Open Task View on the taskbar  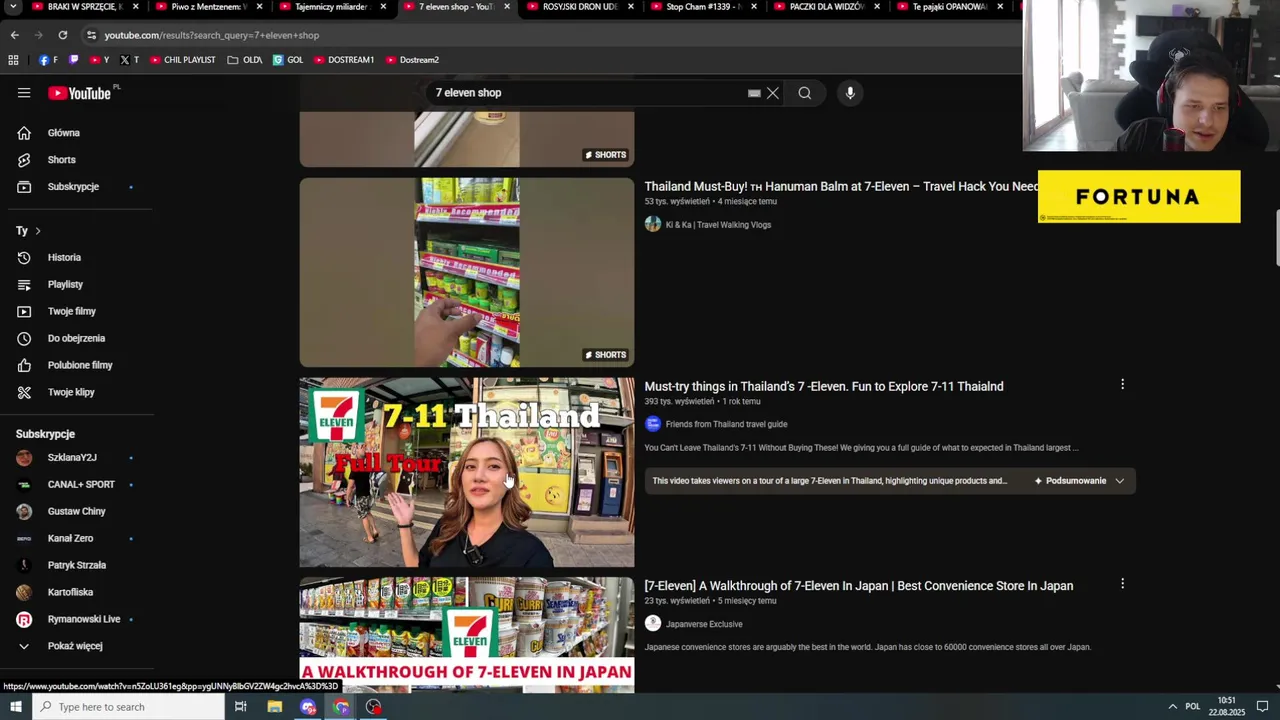coord(240,707)
